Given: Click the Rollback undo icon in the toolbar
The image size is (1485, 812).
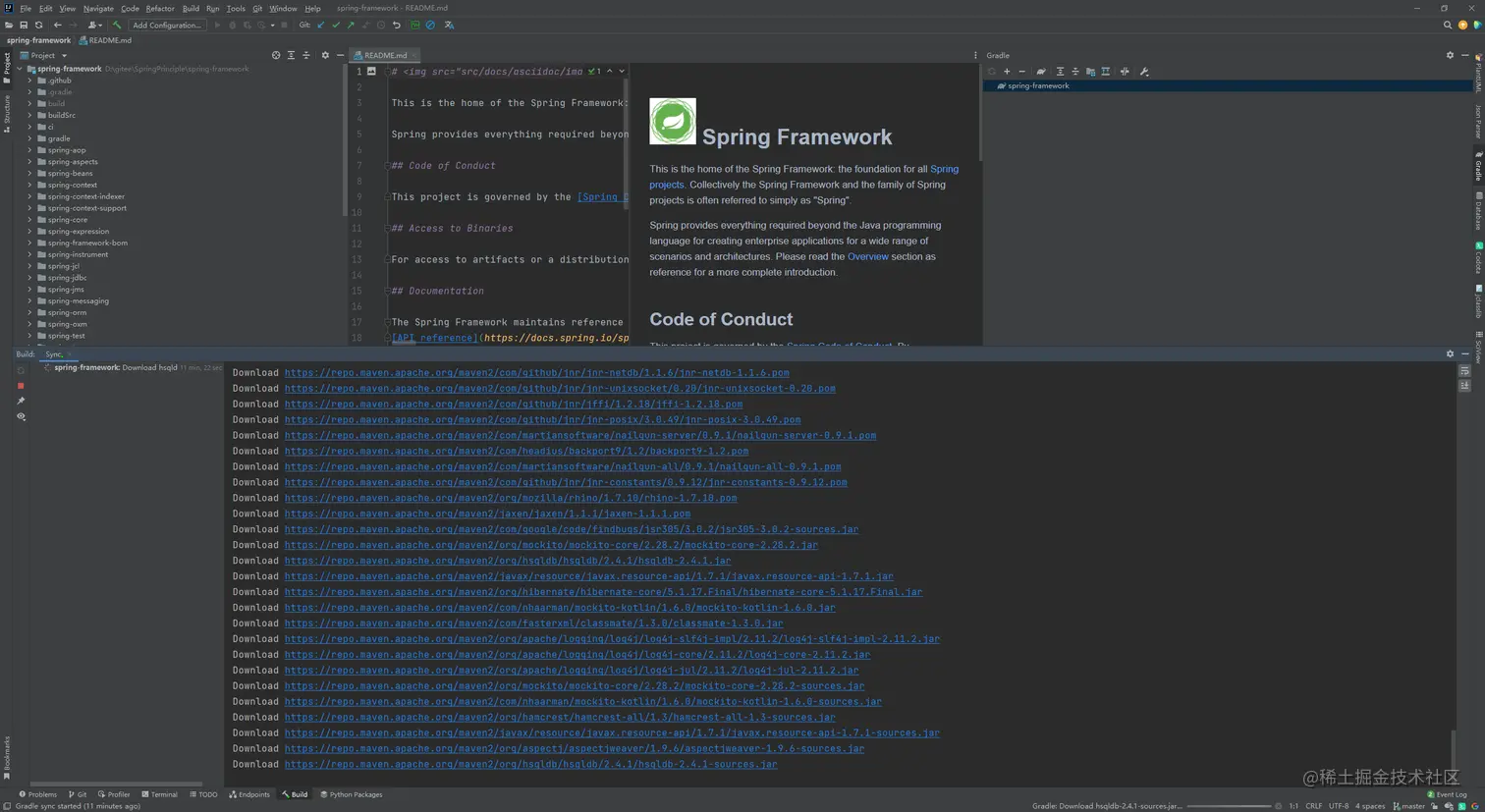Looking at the screenshot, I should [397, 26].
